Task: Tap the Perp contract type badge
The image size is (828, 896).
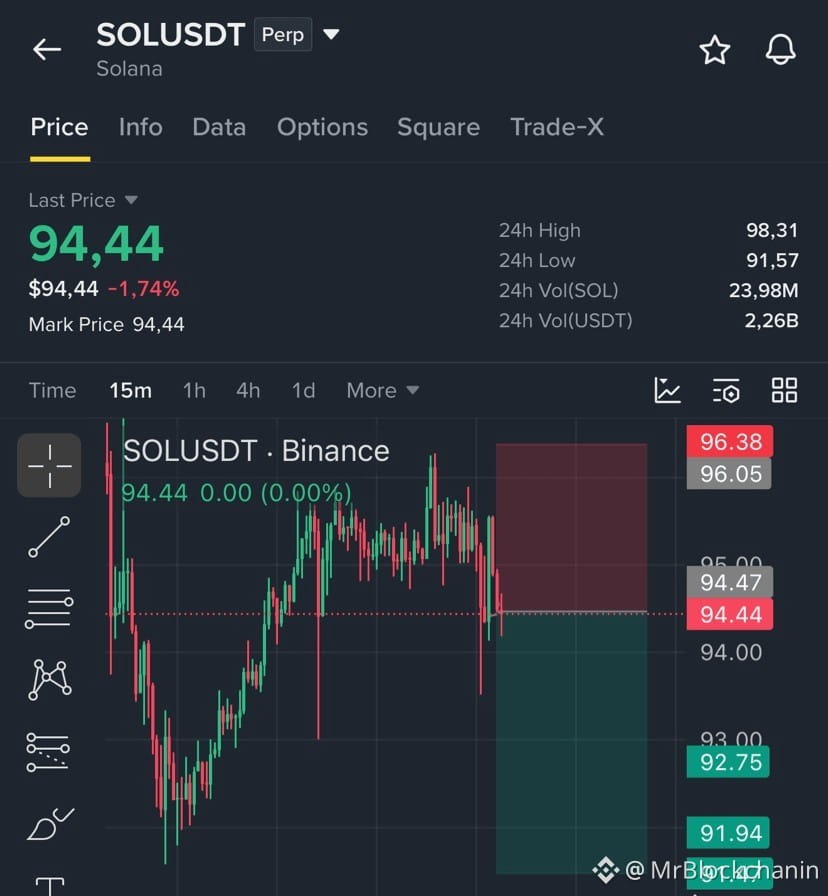Action: pyautogui.click(x=283, y=35)
